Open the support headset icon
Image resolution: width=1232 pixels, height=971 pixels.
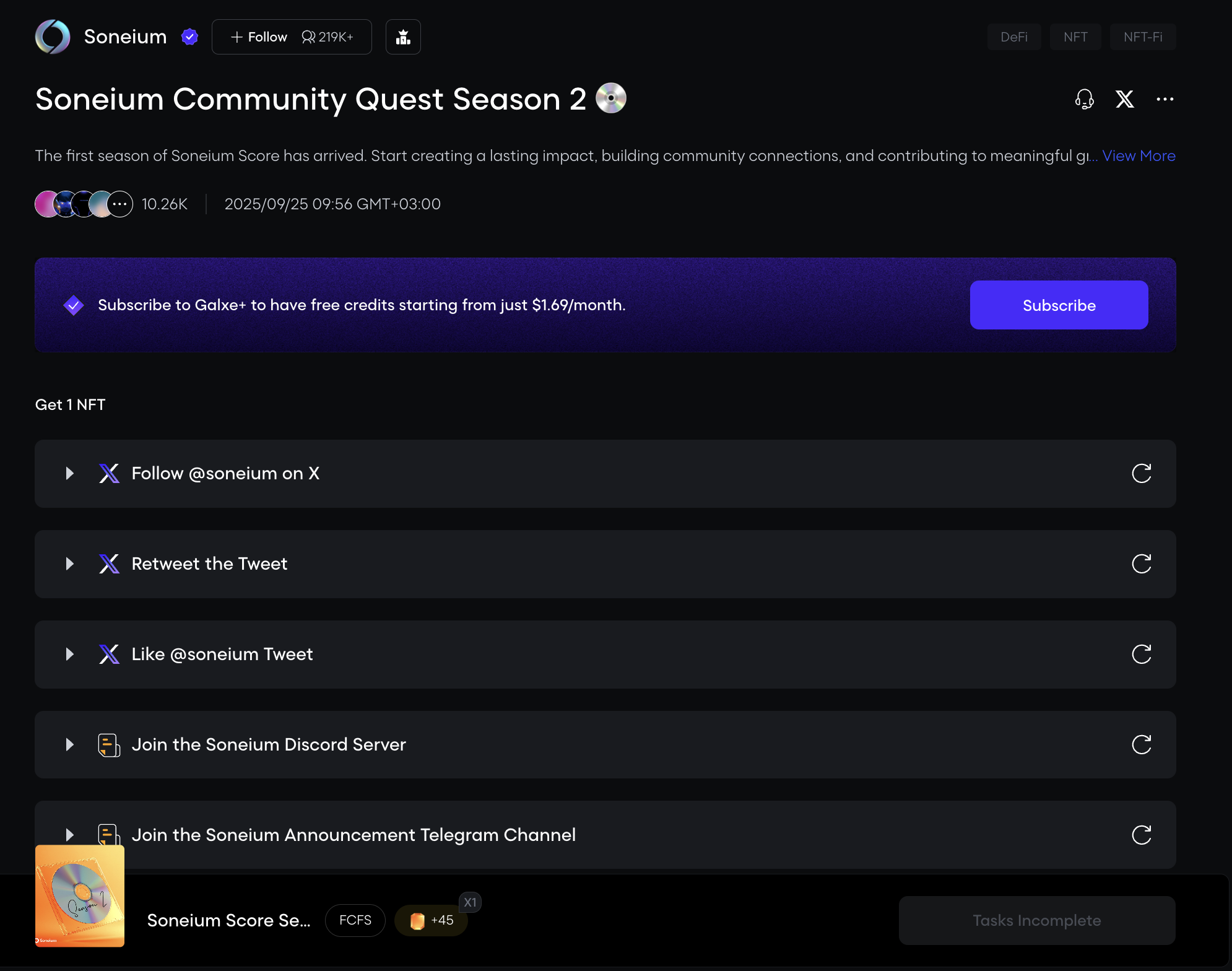coord(1084,99)
